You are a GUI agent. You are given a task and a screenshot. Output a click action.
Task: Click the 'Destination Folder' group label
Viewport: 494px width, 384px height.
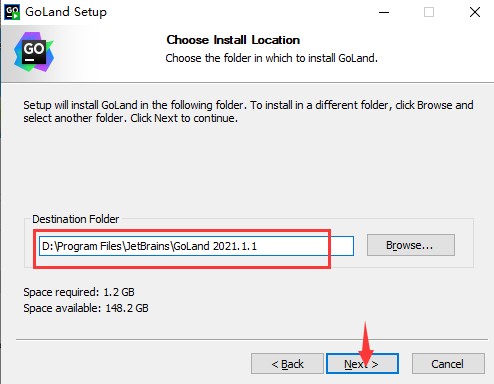75,219
